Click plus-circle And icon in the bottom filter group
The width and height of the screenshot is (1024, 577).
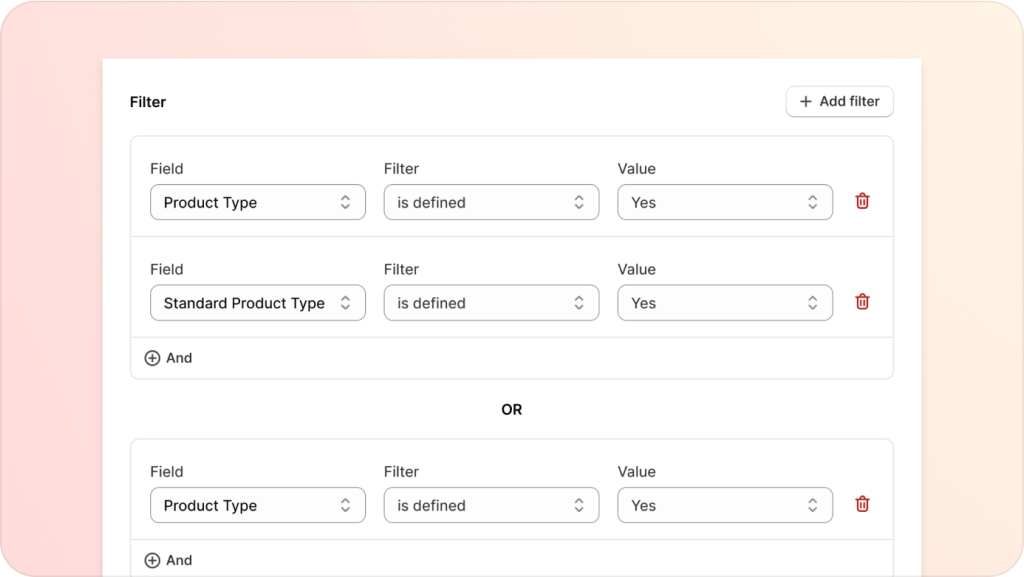coord(153,561)
